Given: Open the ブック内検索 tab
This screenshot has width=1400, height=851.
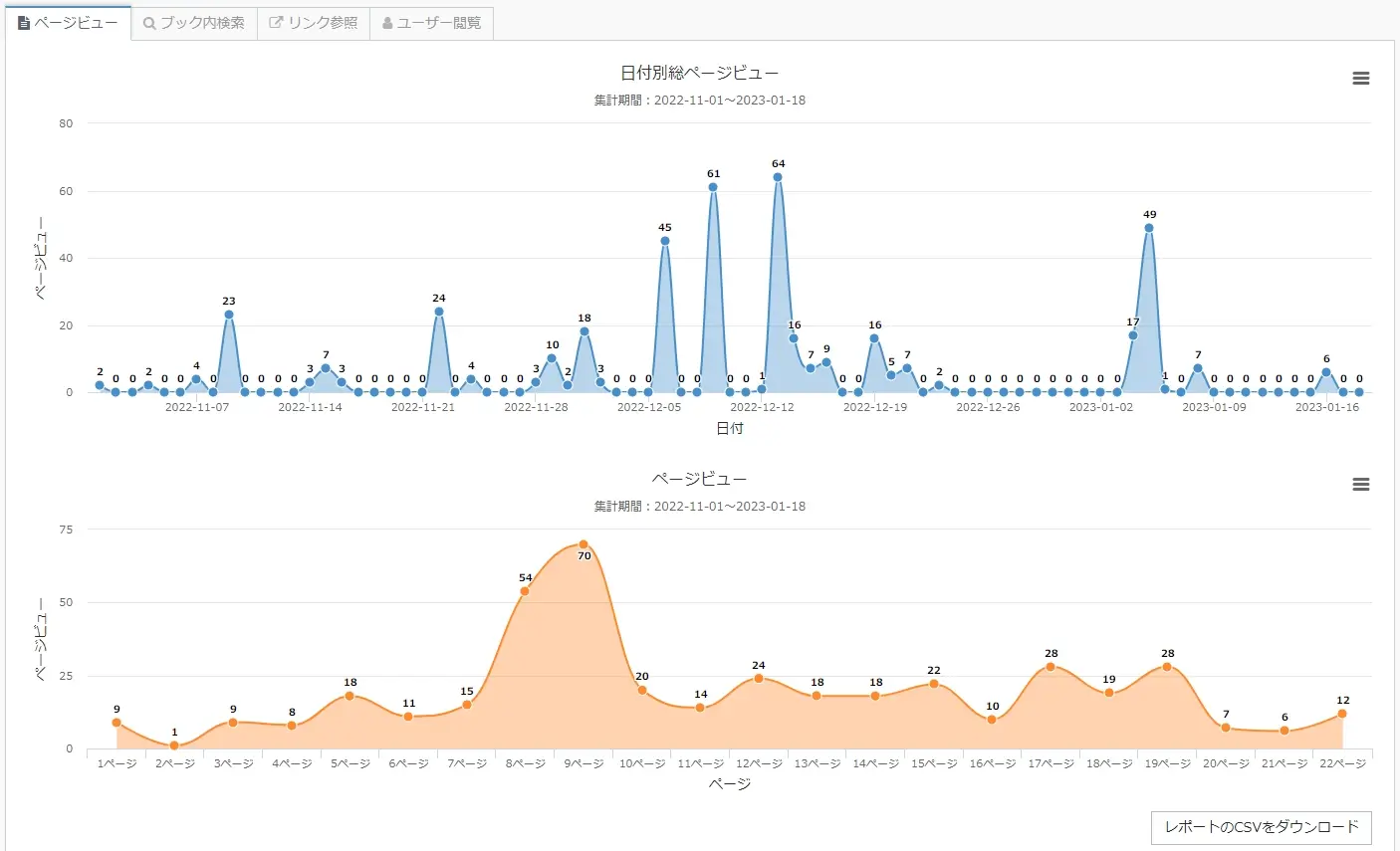Looking at the screenshot, I should coord(194,23).
